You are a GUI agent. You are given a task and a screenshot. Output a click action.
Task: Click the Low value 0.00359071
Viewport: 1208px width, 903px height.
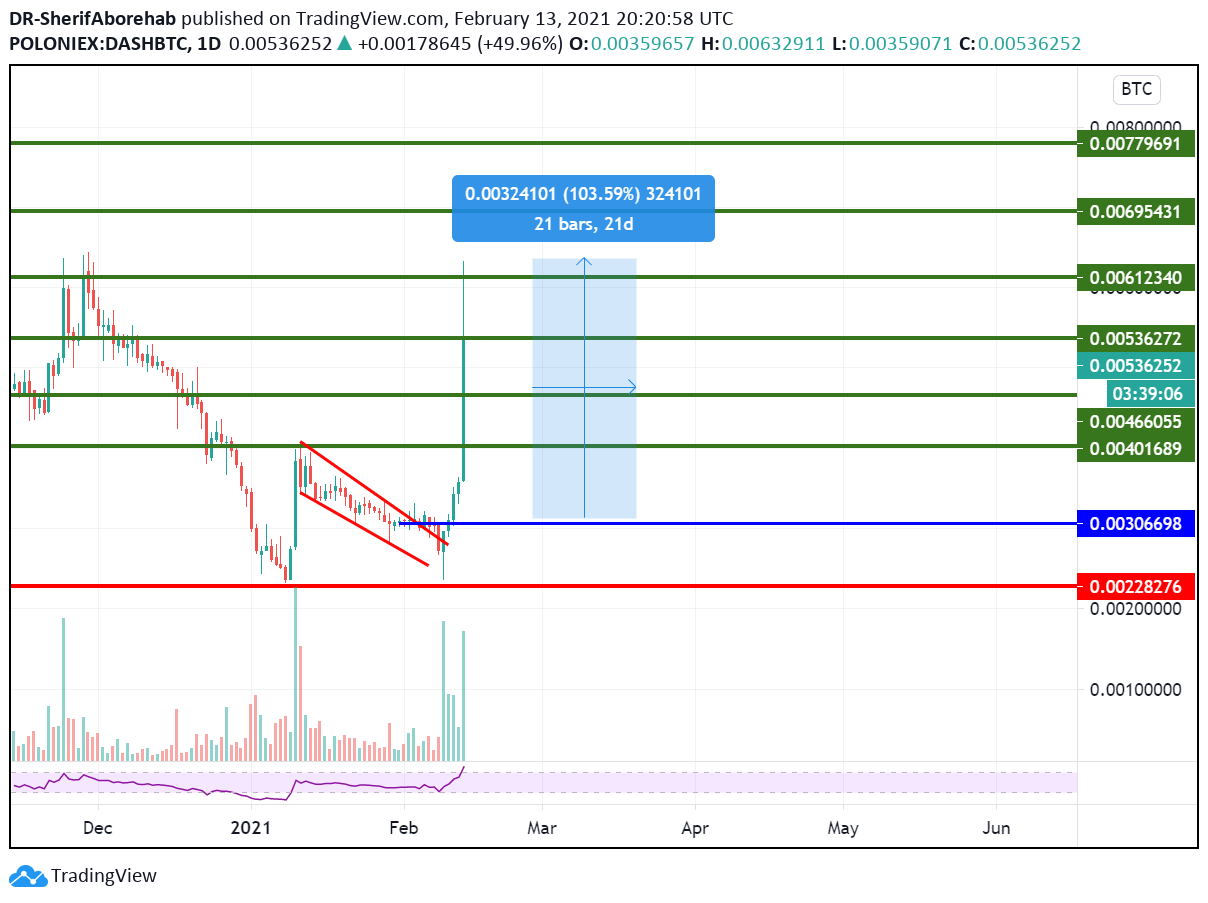coord(900,44)
